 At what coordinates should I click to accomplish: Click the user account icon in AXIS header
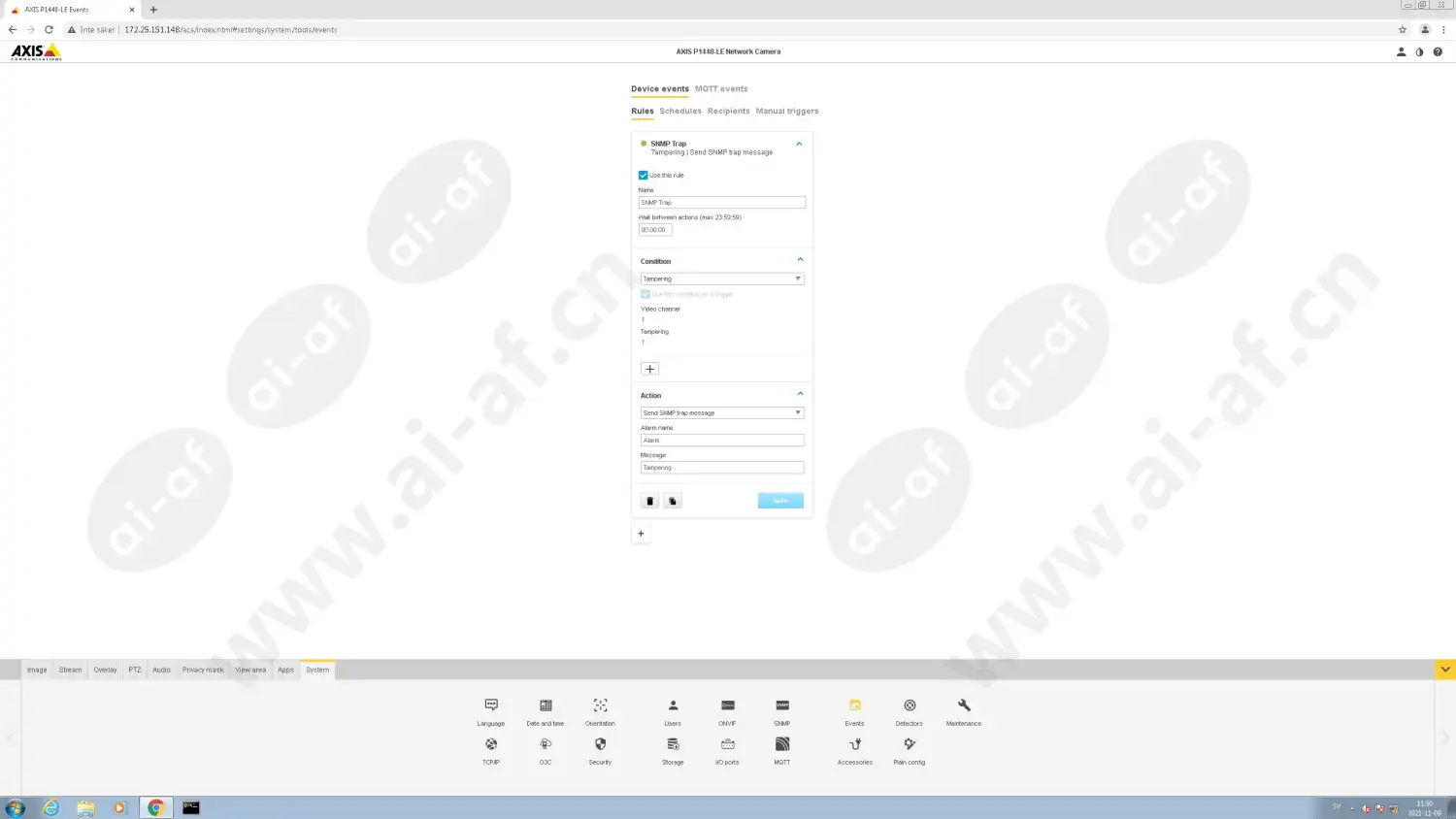pos(1401,51)
